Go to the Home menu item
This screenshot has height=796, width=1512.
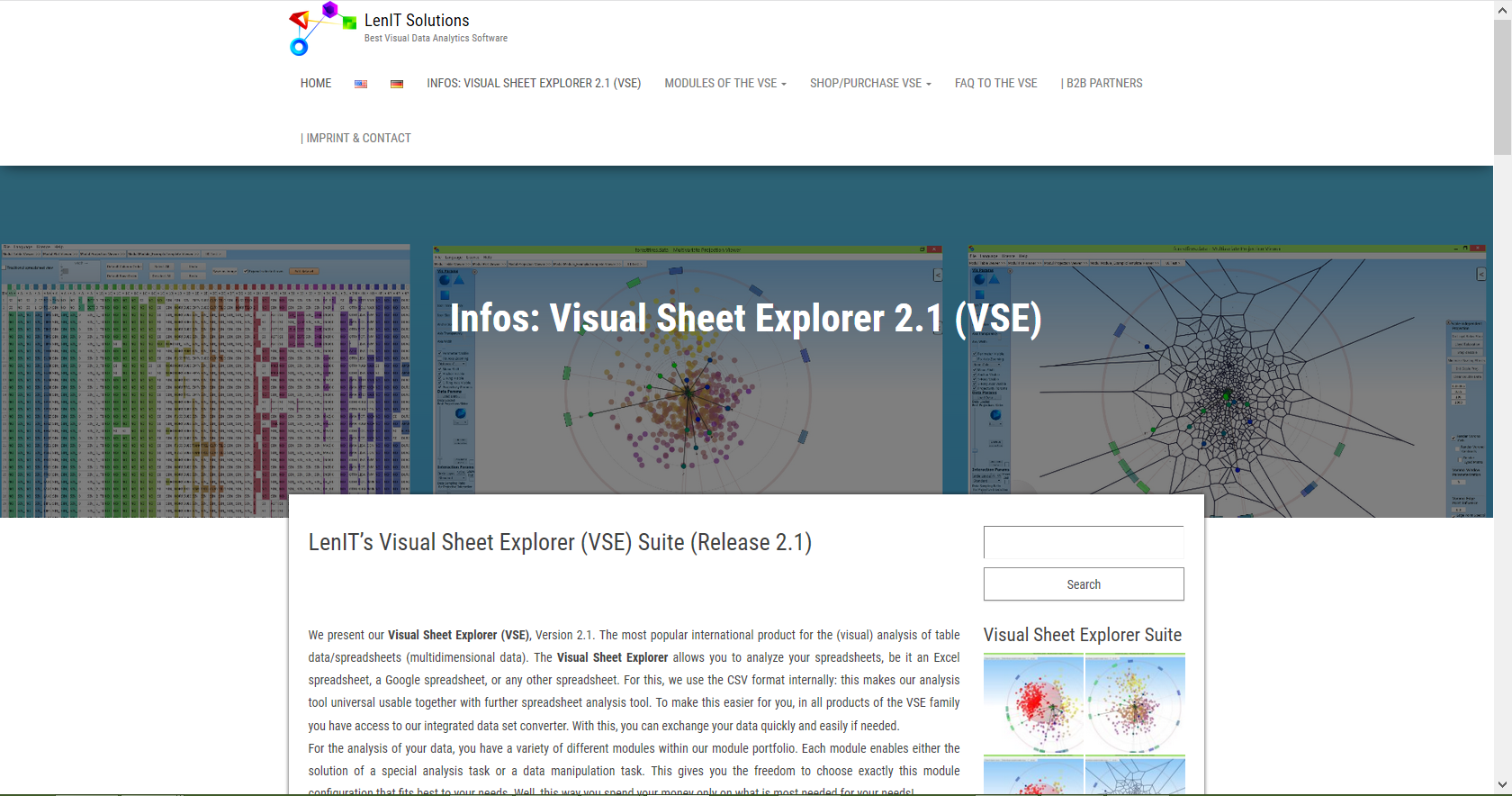(316, 84)
